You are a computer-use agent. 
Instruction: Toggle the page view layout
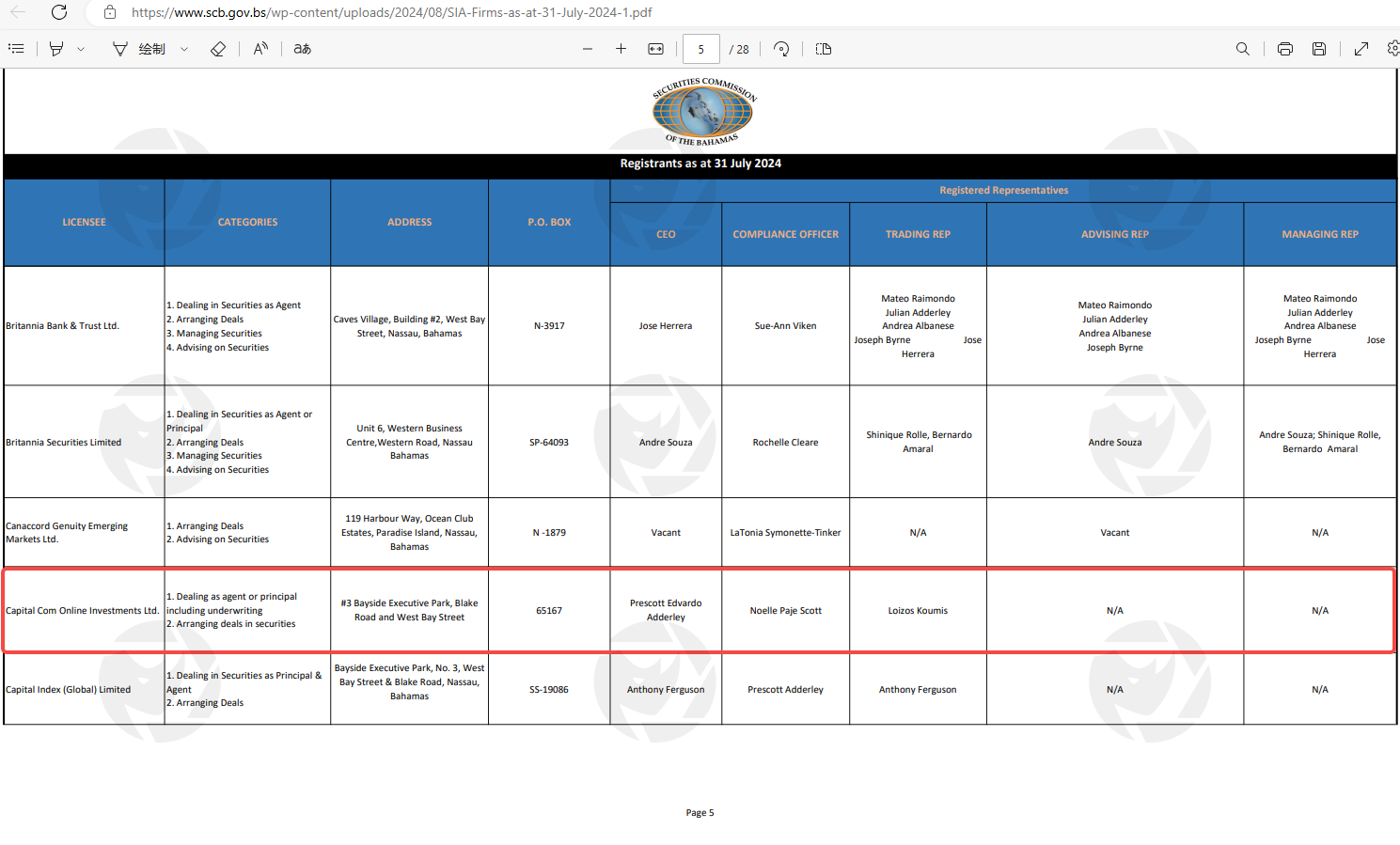824,49
